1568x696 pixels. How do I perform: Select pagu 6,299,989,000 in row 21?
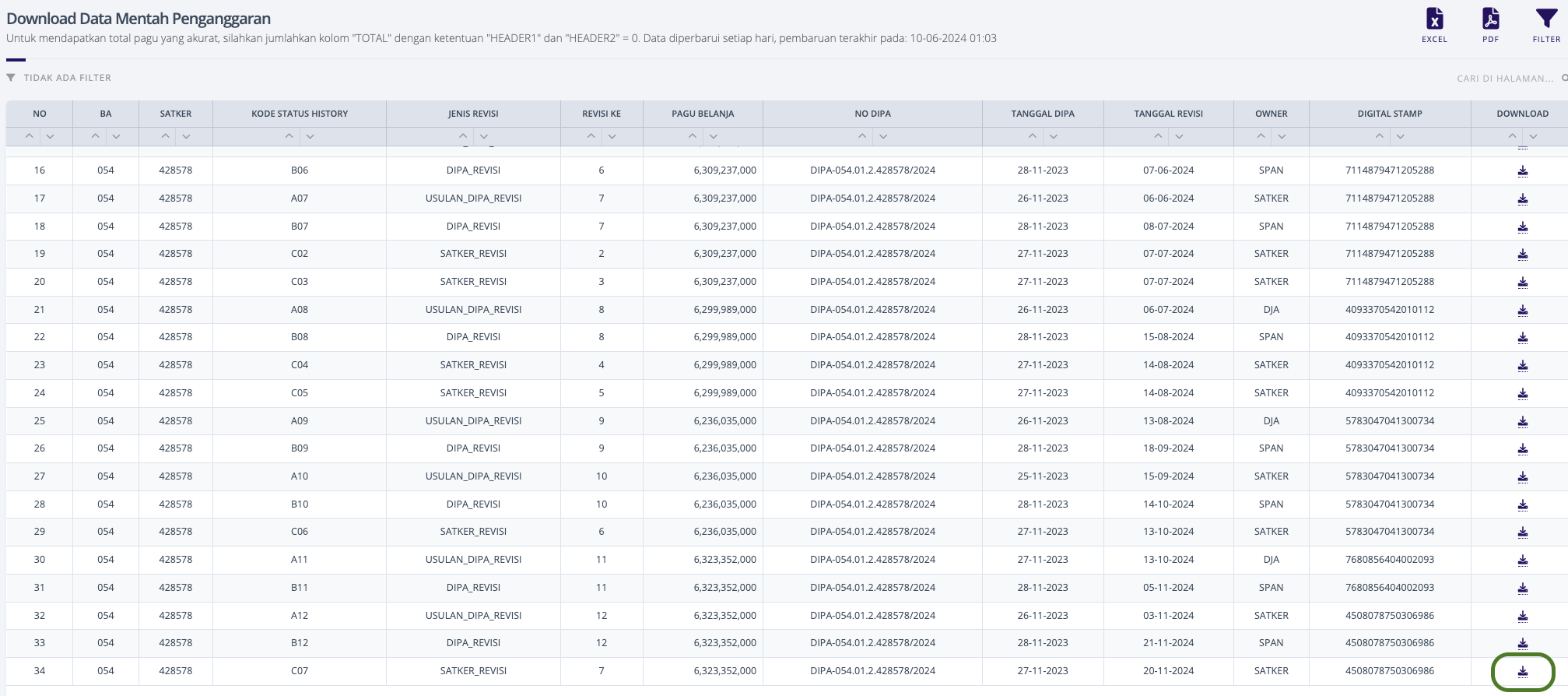724,310
